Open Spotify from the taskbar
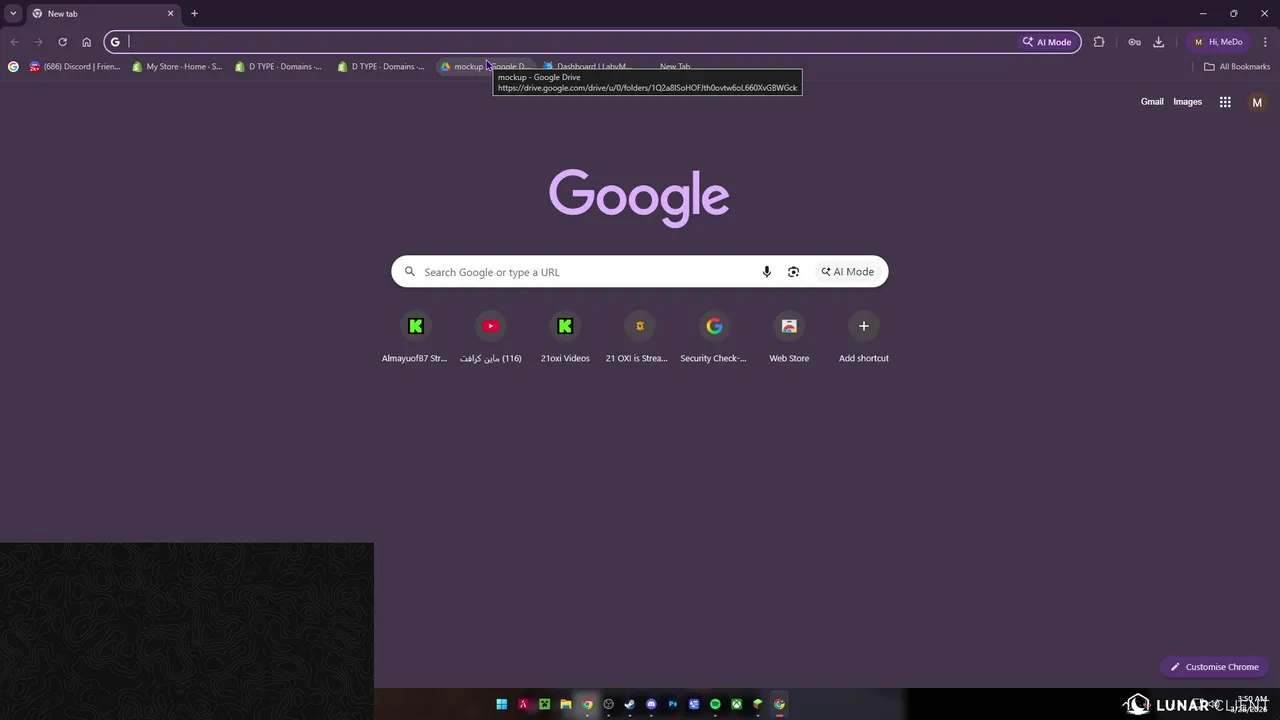Viewport: 1280px width, 720px height. (x=715, y=705)
